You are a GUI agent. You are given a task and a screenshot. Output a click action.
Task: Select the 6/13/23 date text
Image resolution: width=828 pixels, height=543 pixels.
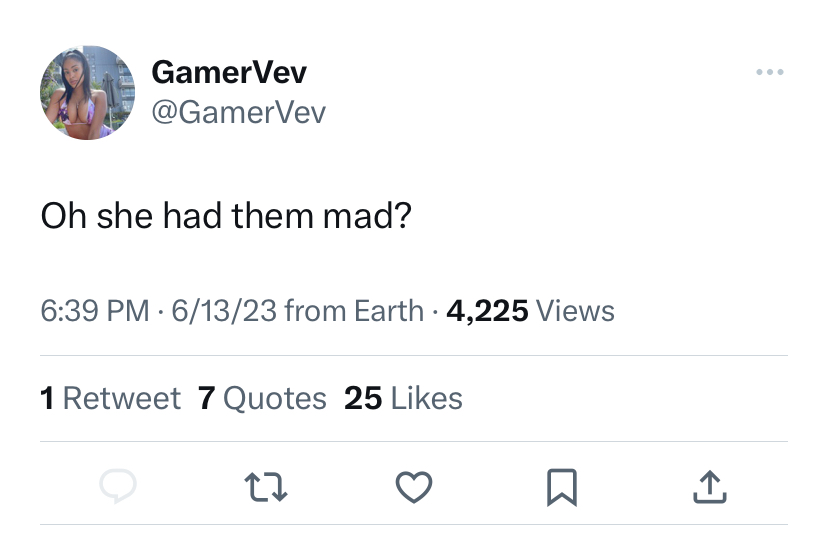pos(224,311)
